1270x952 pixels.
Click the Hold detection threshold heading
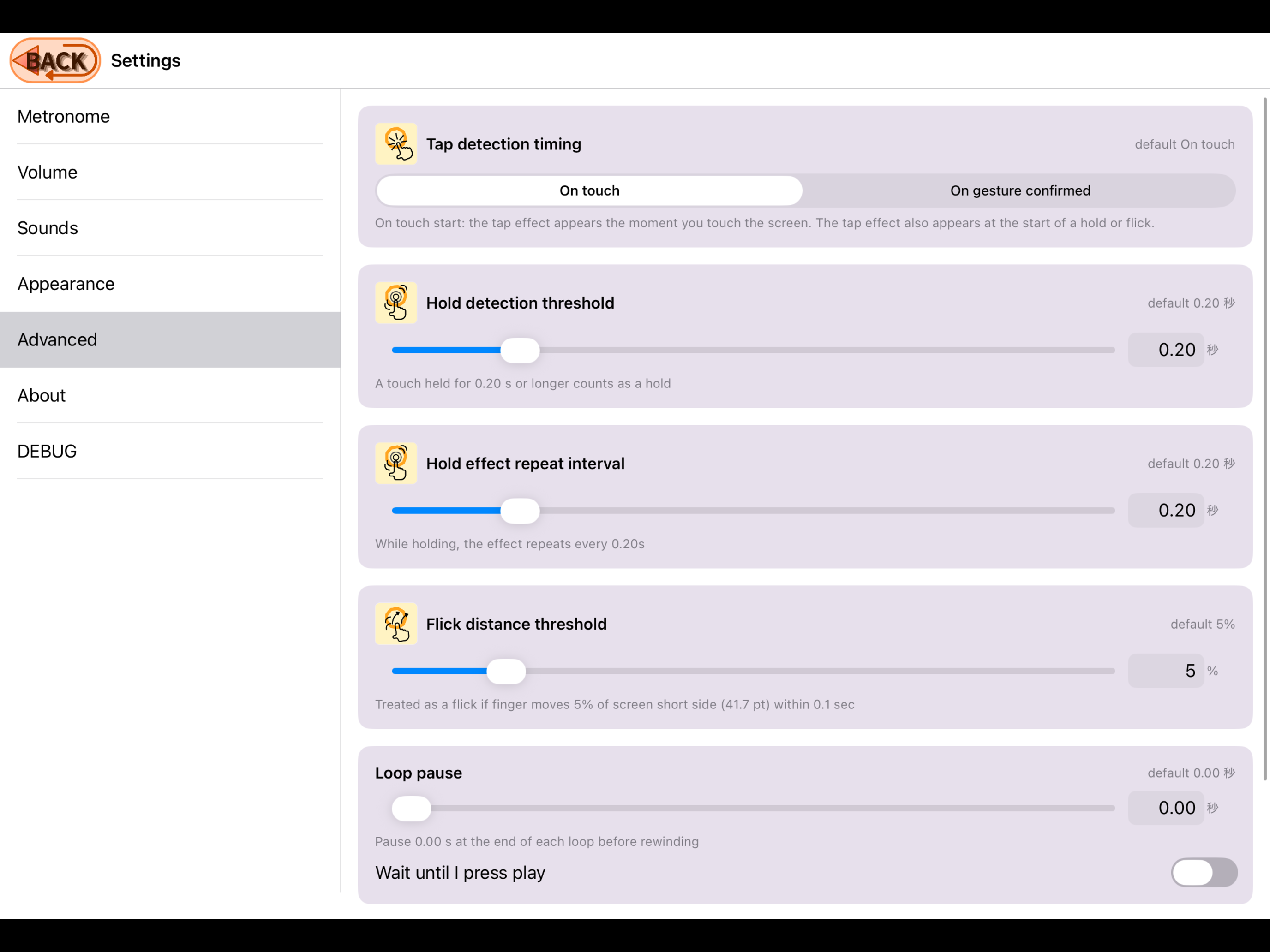click(x=520, y=303)
